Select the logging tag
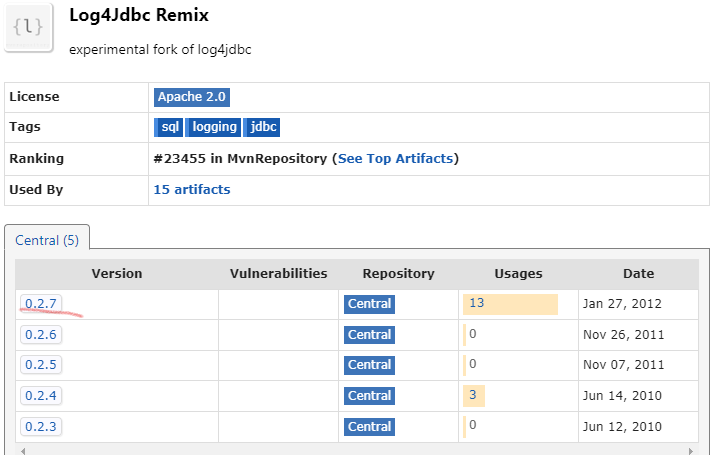 click(x=213, y=127)
